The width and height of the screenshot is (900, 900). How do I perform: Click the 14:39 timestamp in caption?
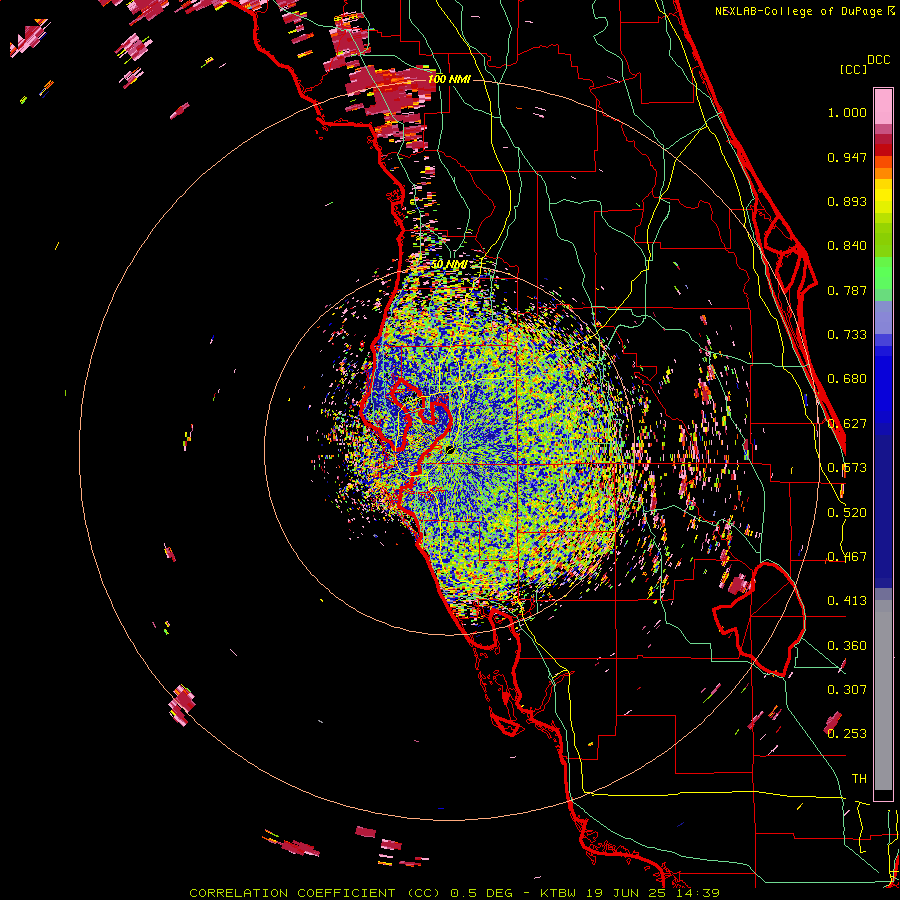(699, 893)
